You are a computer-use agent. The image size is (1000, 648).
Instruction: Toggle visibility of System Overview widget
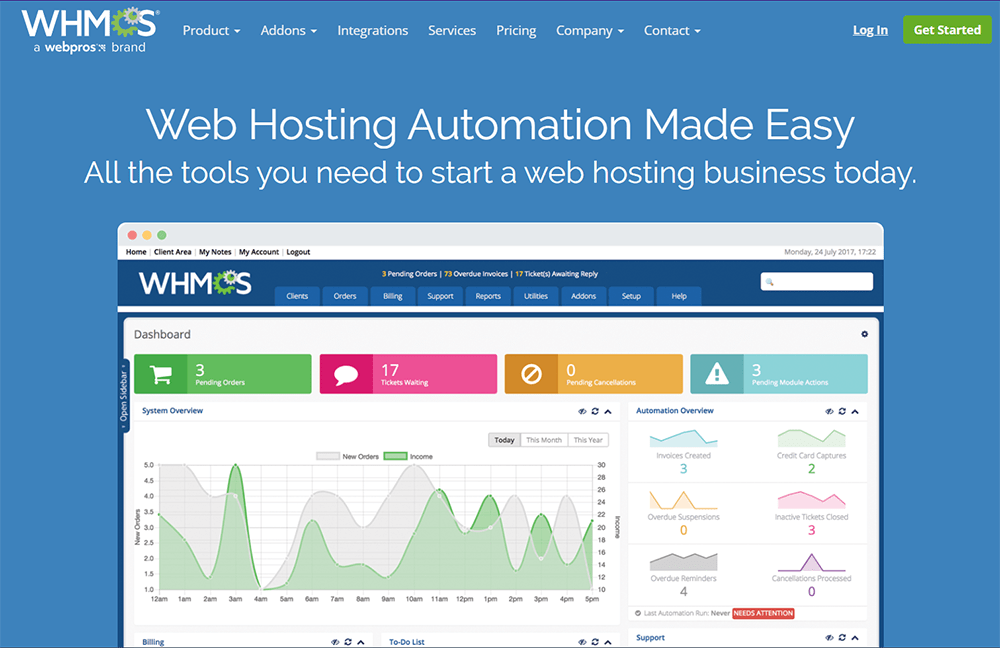[582, 411]
